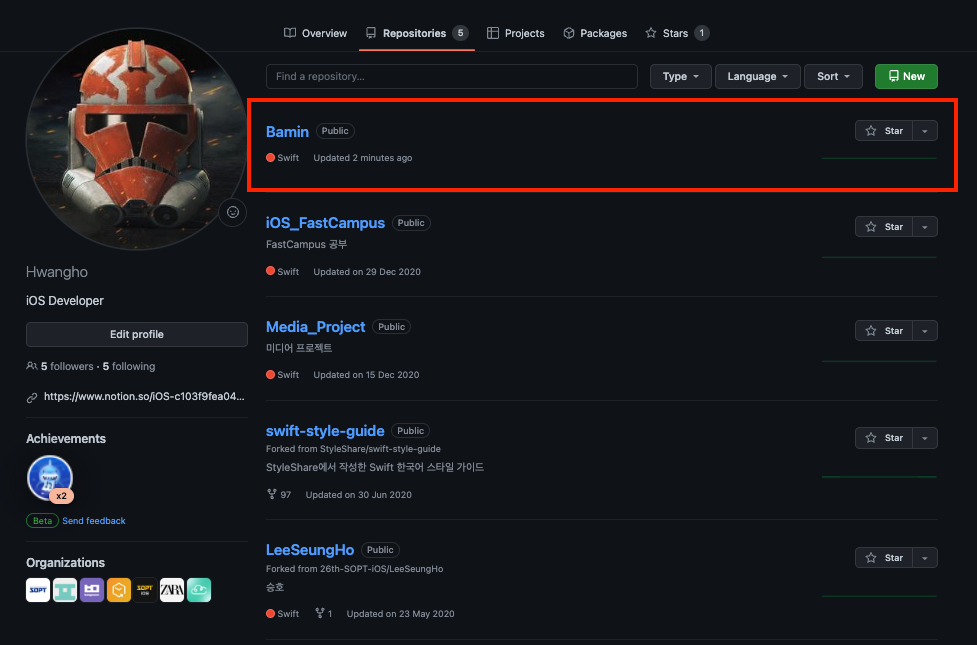Image resolution: width=977 pixels, height=645 pixels.
Task: Open the Projects tab
Action: click(x=515, y=33)
